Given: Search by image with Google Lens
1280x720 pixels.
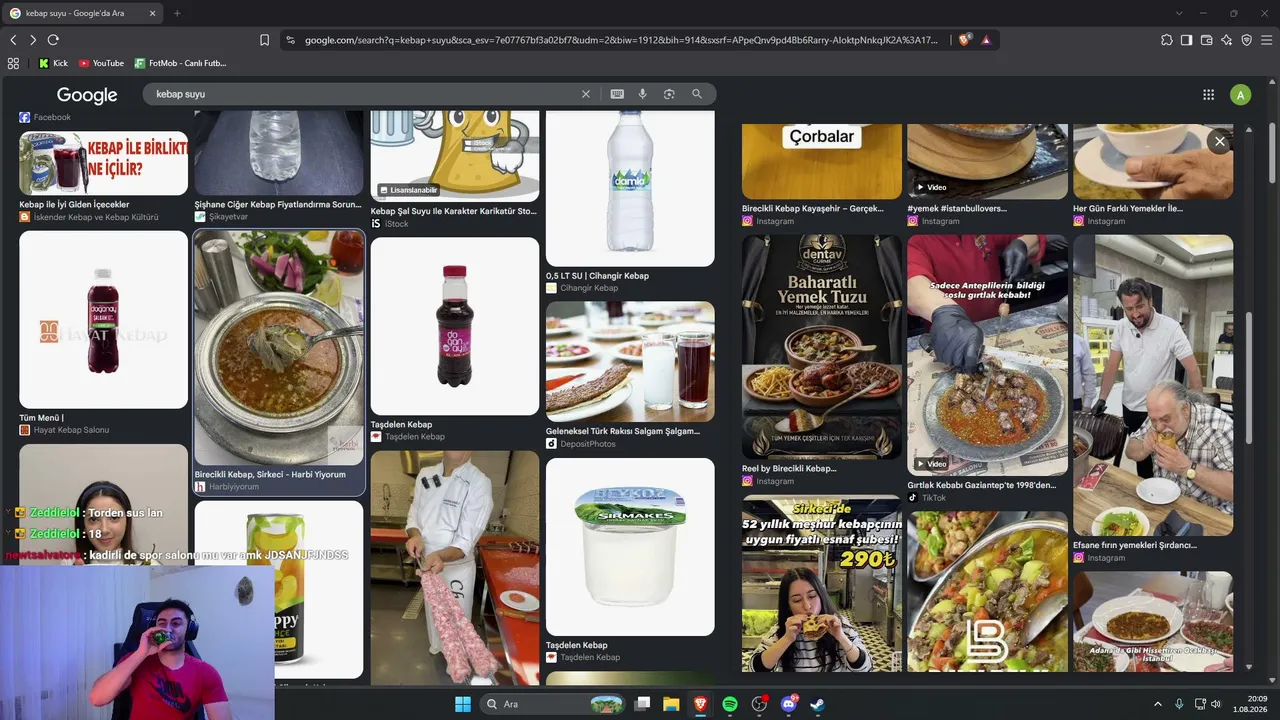Looking at the screenshot, I should 669,94.
